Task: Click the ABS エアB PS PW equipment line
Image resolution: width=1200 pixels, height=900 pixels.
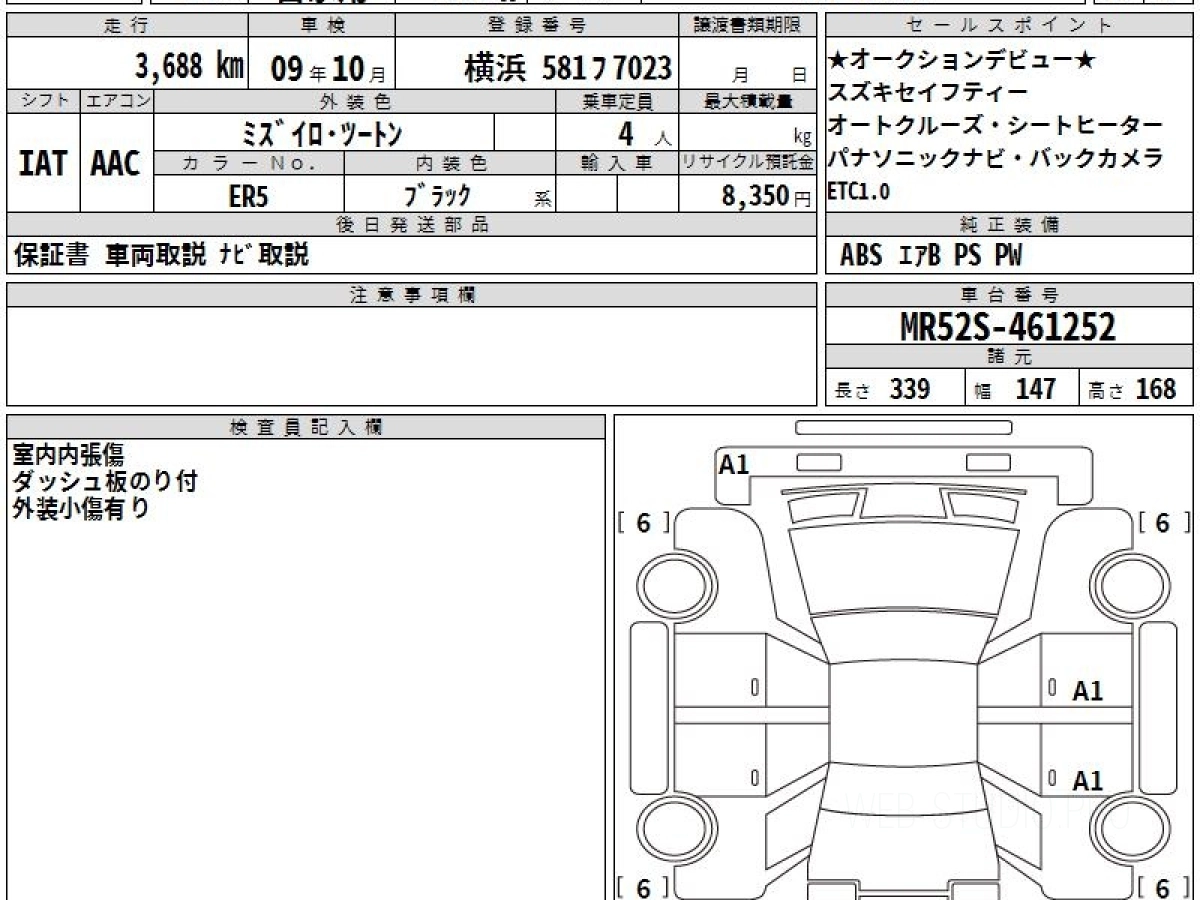Action: click(931, 256)
